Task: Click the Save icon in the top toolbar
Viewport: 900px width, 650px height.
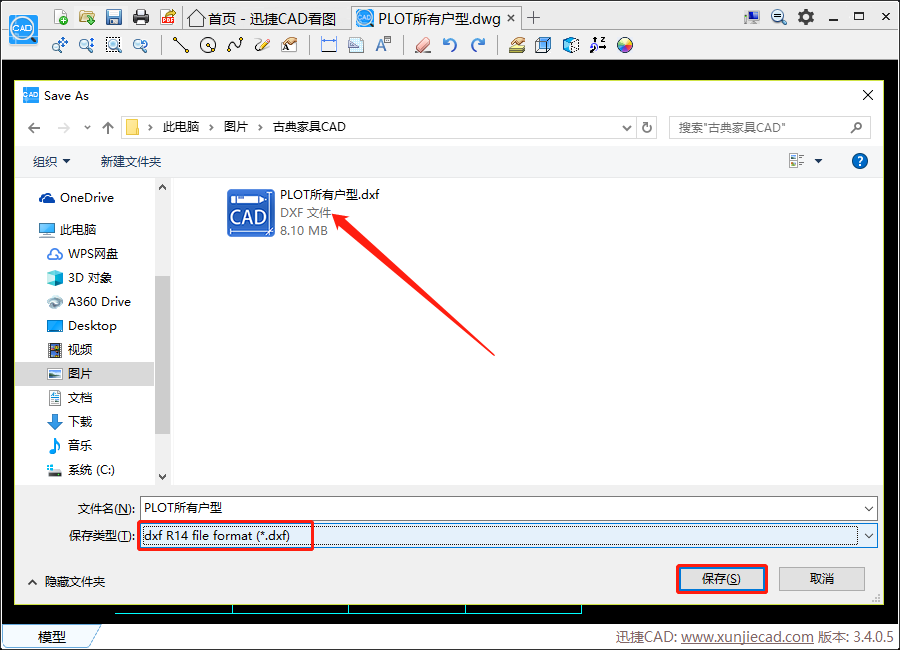Action: coord(112,17)
